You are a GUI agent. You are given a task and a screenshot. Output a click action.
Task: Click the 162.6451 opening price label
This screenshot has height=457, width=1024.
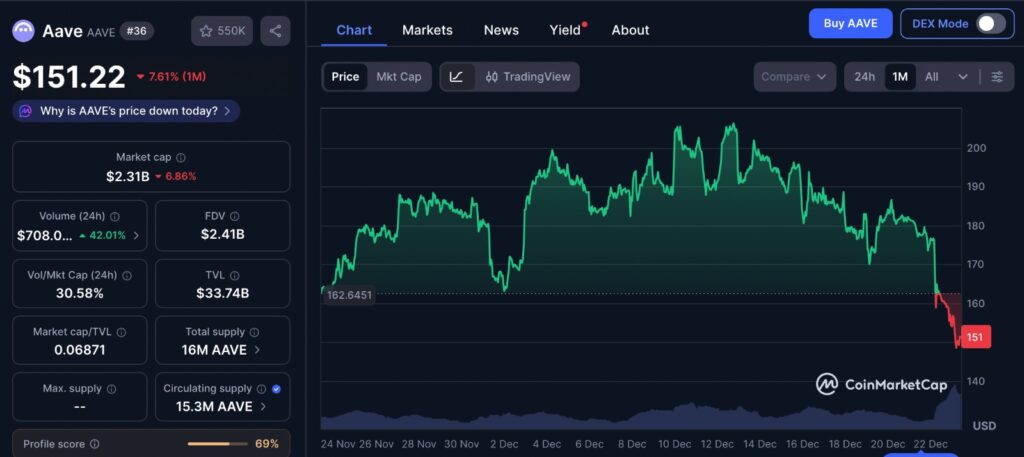[349, 296]
